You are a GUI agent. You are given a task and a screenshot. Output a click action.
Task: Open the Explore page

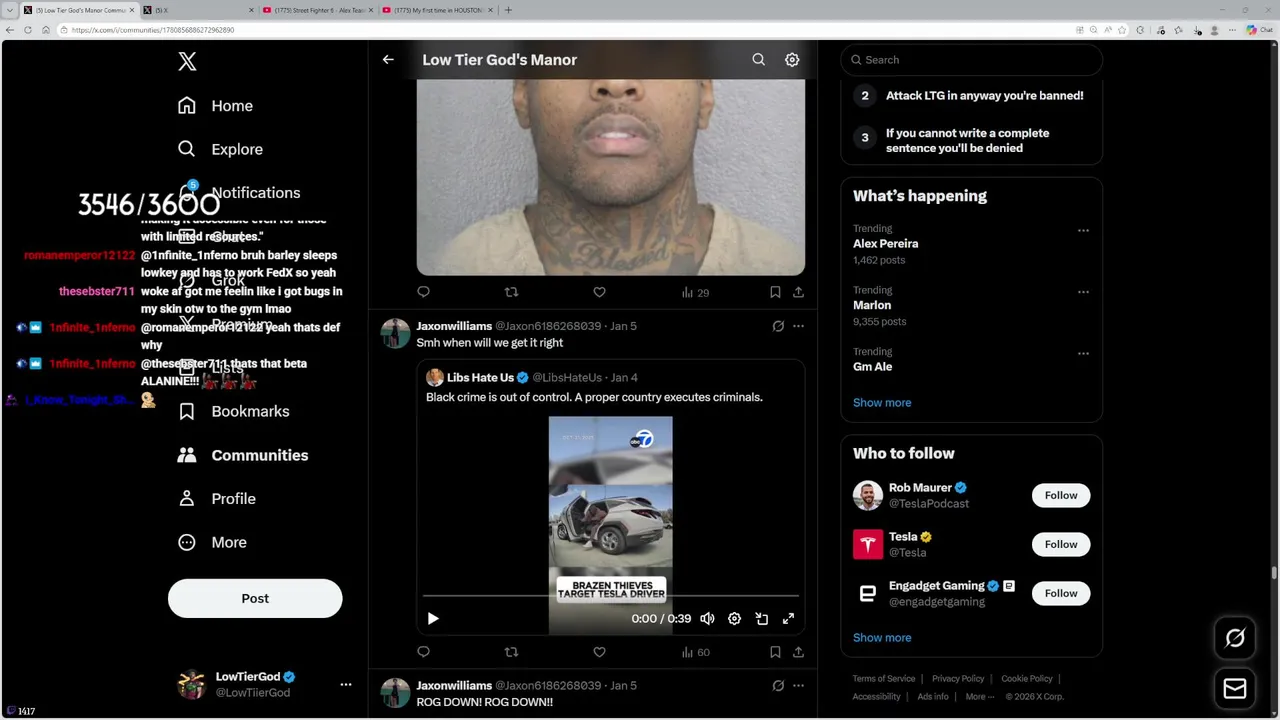click(220, 149)
